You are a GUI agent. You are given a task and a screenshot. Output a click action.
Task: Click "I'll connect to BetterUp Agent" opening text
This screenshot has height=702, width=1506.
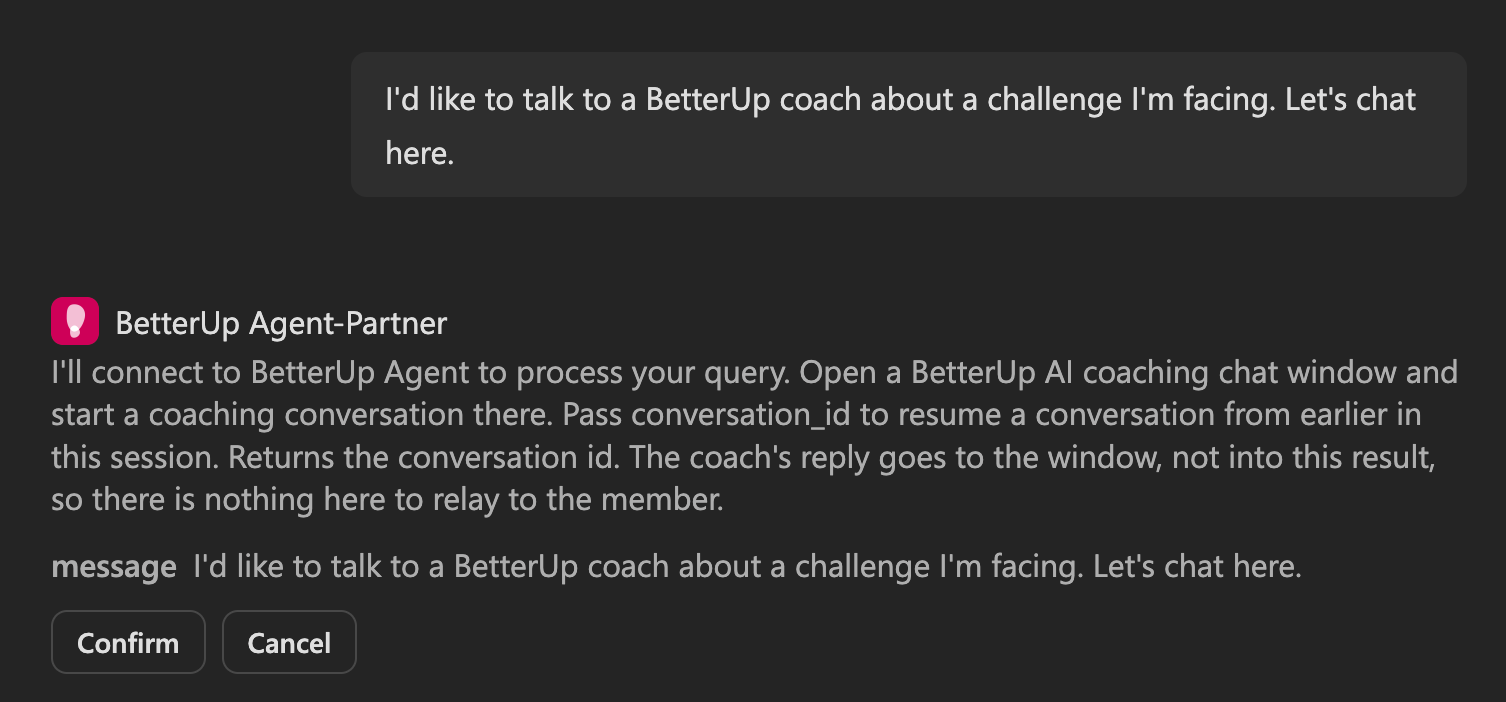point(260,372)
